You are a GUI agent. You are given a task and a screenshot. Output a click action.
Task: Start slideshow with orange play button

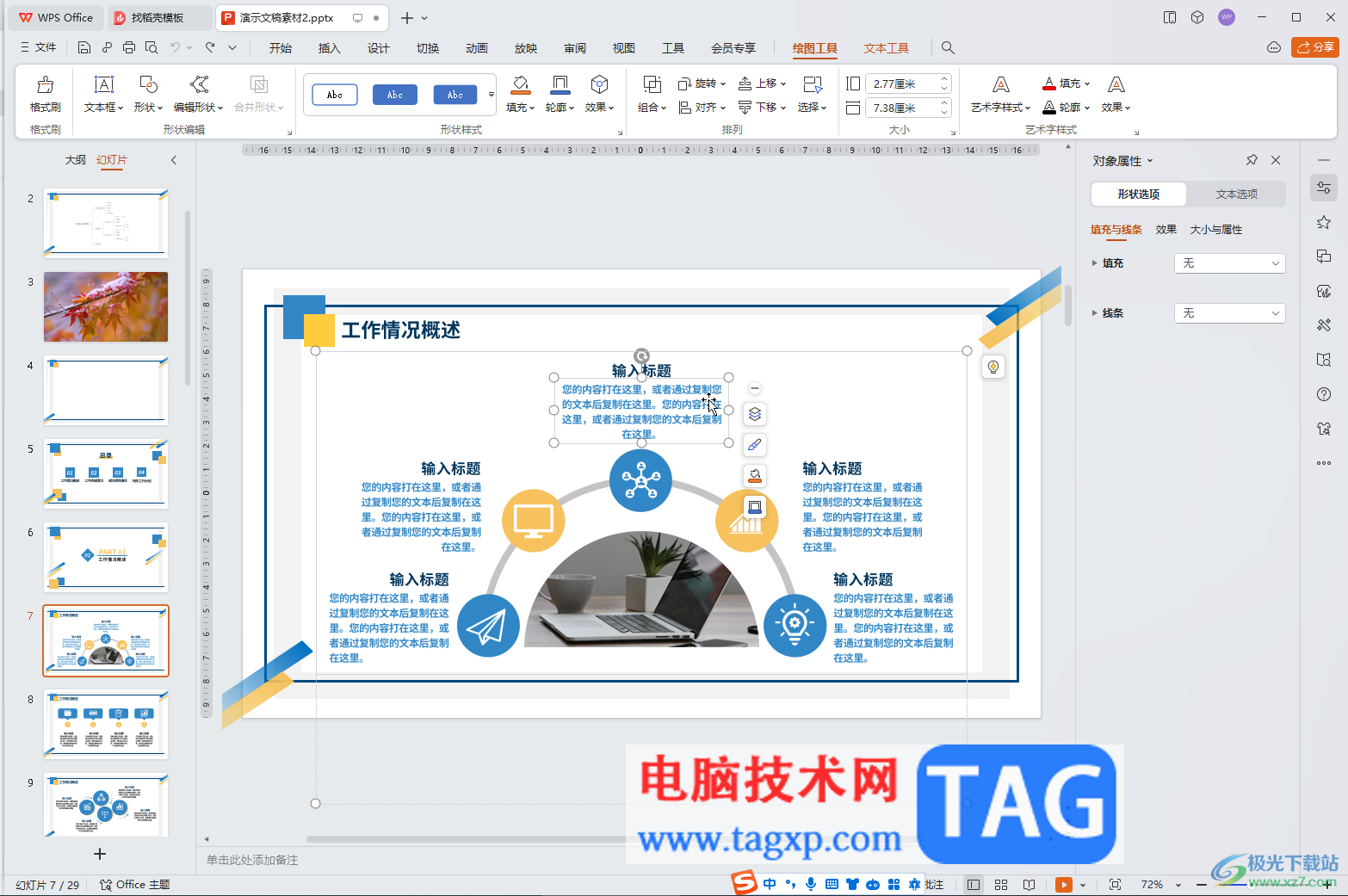(x=1064, y=885)
